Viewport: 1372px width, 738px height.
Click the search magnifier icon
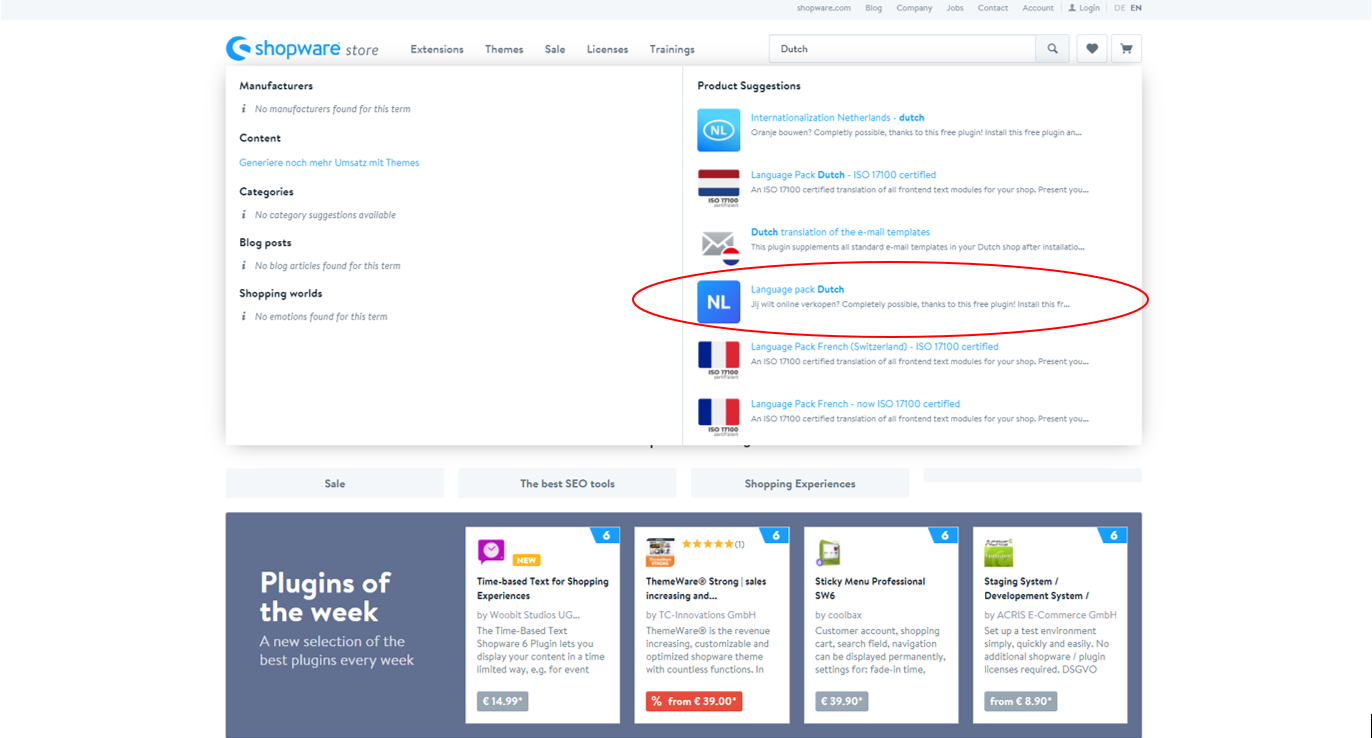(x=1052, y=49)
